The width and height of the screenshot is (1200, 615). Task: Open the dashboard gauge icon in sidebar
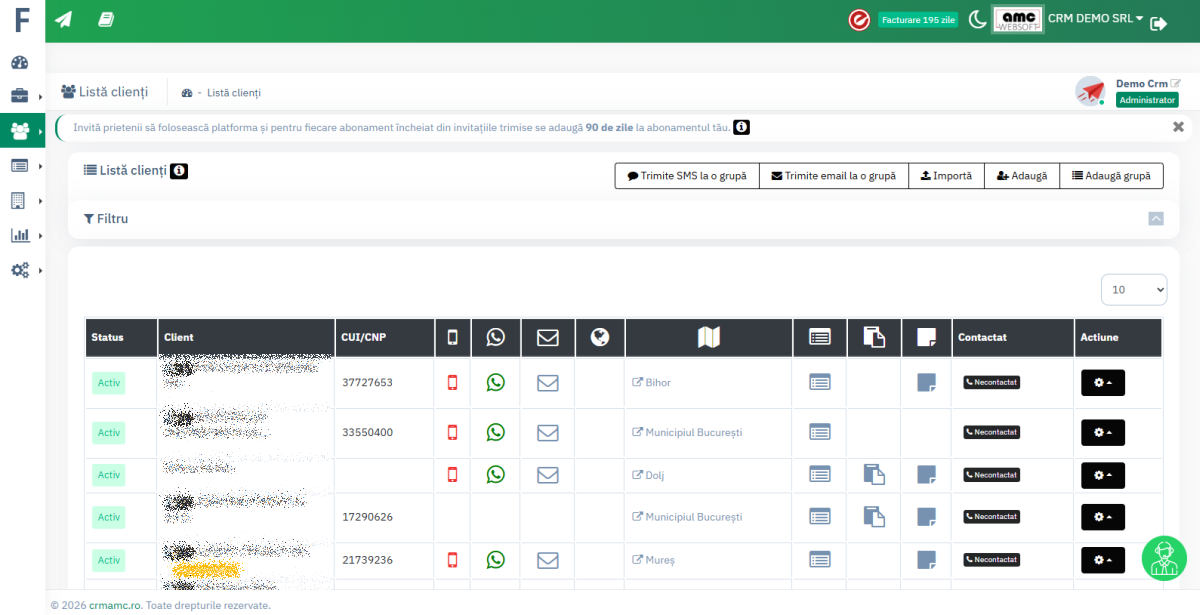(20, 62)
